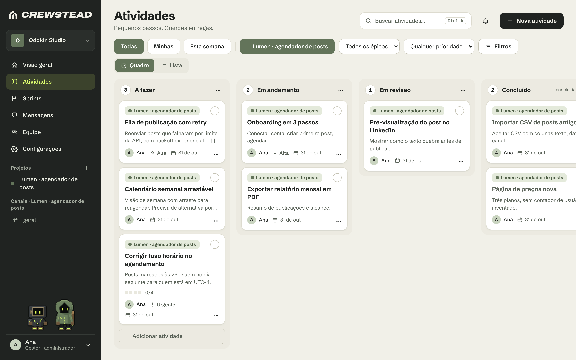Switch to the Quadro board view
This screenshot has width=576, height=360.
(134, 65)
